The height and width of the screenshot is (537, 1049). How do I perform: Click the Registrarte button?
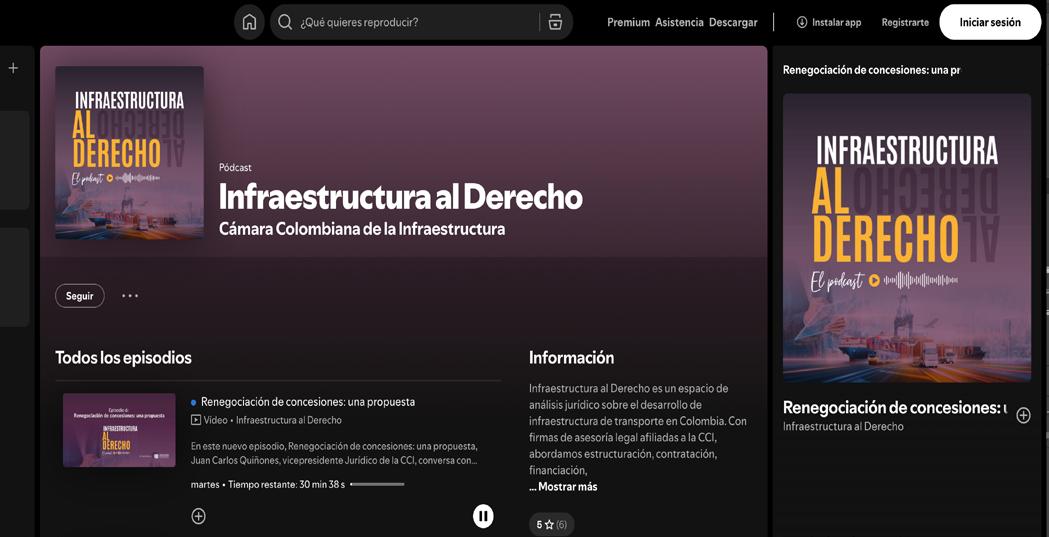click(x=904, y=22)
